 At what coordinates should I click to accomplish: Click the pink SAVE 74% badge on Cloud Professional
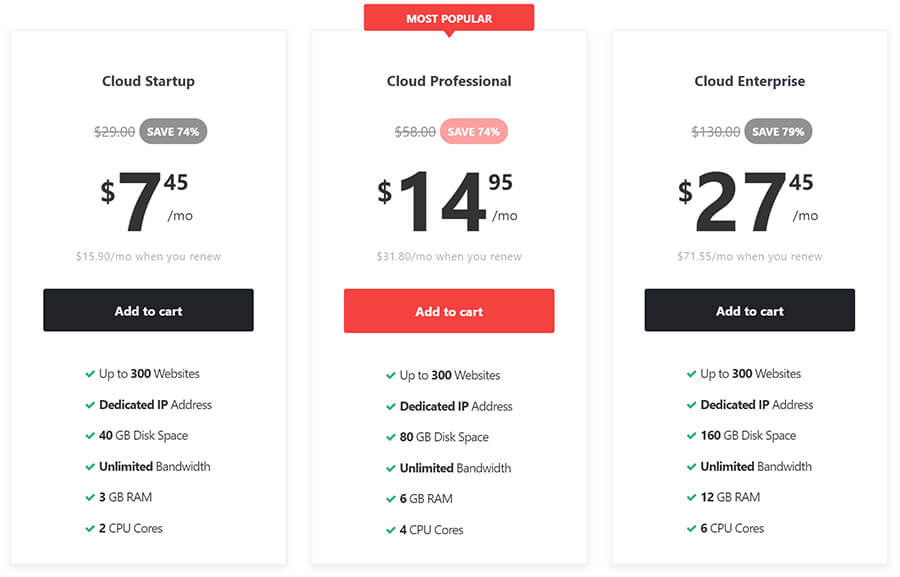[474, 131]
